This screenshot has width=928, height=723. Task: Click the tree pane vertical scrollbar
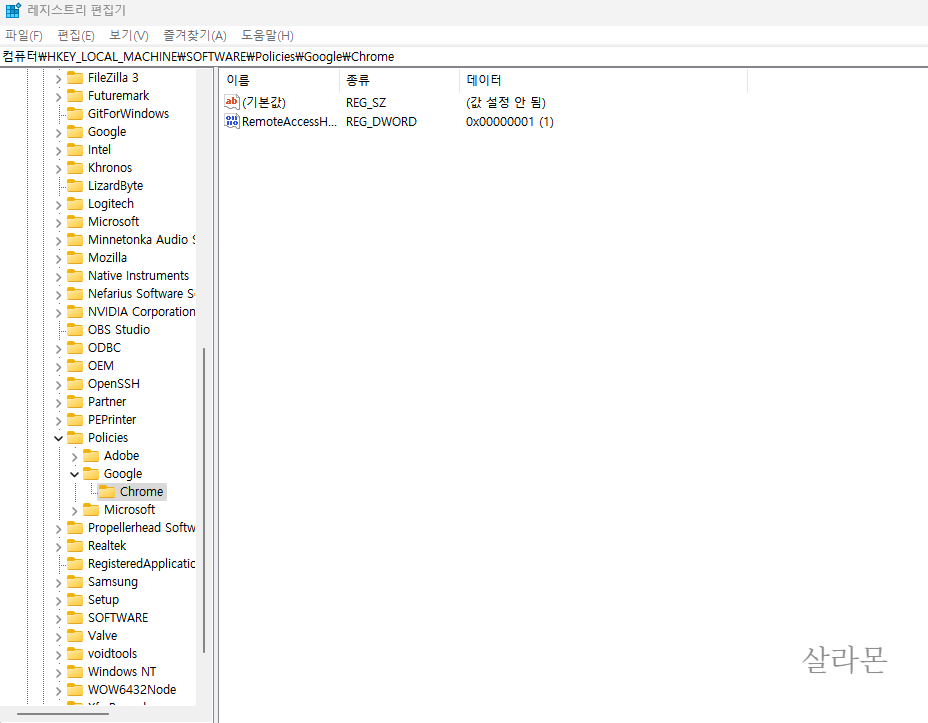coord(204,500)
